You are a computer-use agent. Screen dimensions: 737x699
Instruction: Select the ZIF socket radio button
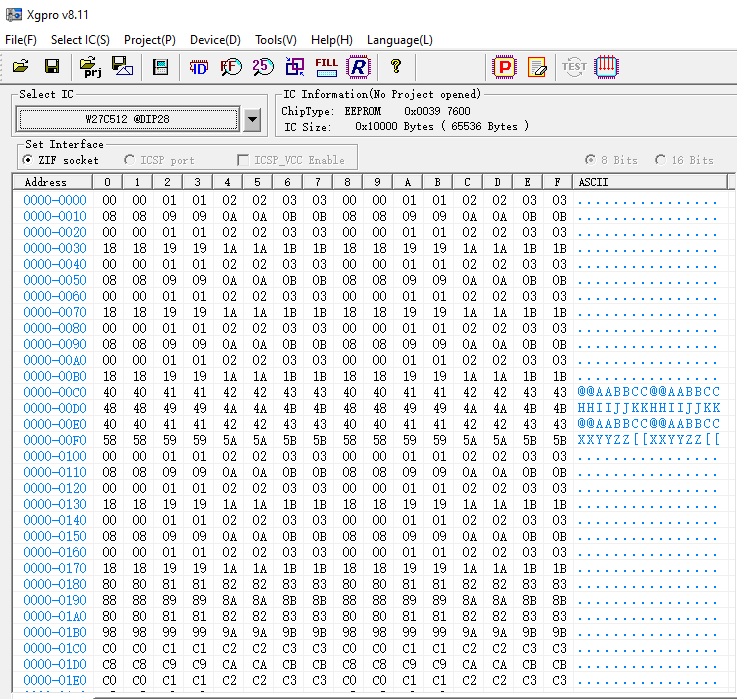click(x=28, y=160)
